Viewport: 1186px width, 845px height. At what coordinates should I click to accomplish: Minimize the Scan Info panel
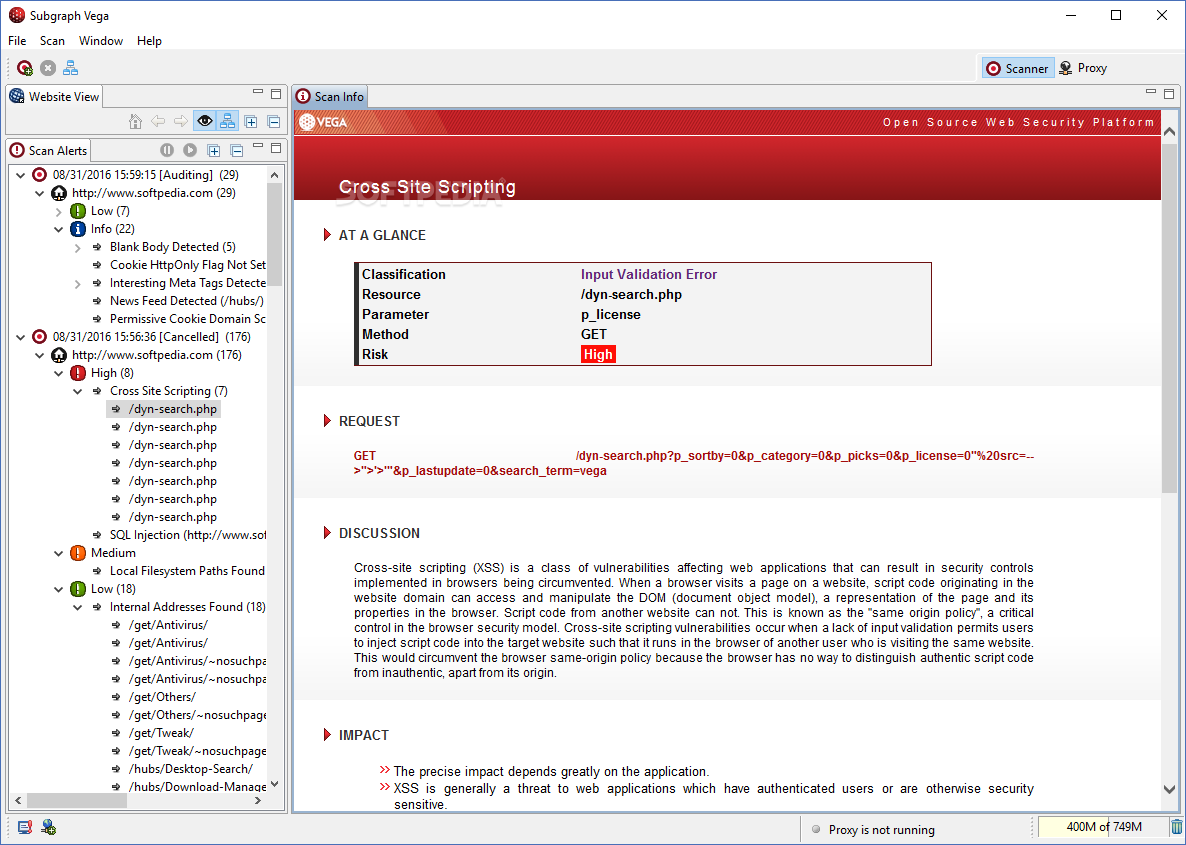tap(1150, 92)
